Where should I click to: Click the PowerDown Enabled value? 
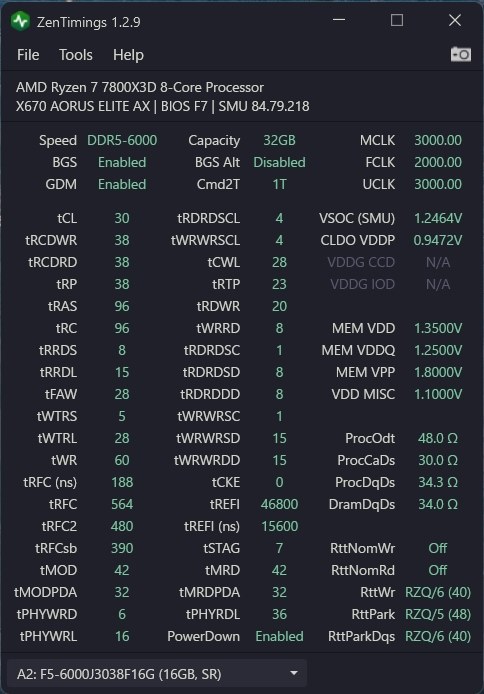[x=280, y=636]
